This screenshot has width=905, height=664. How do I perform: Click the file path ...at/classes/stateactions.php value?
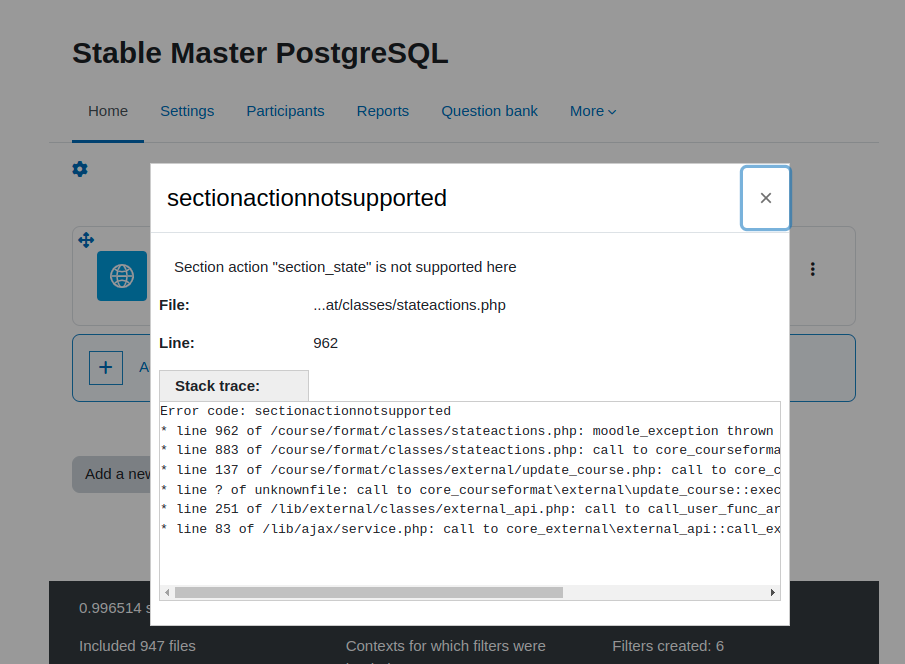pyautogui.click(x=409, y=305)
